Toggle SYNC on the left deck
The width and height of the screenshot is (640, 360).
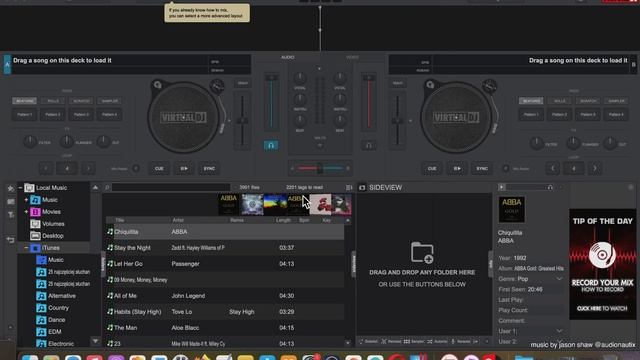point(209,168)
